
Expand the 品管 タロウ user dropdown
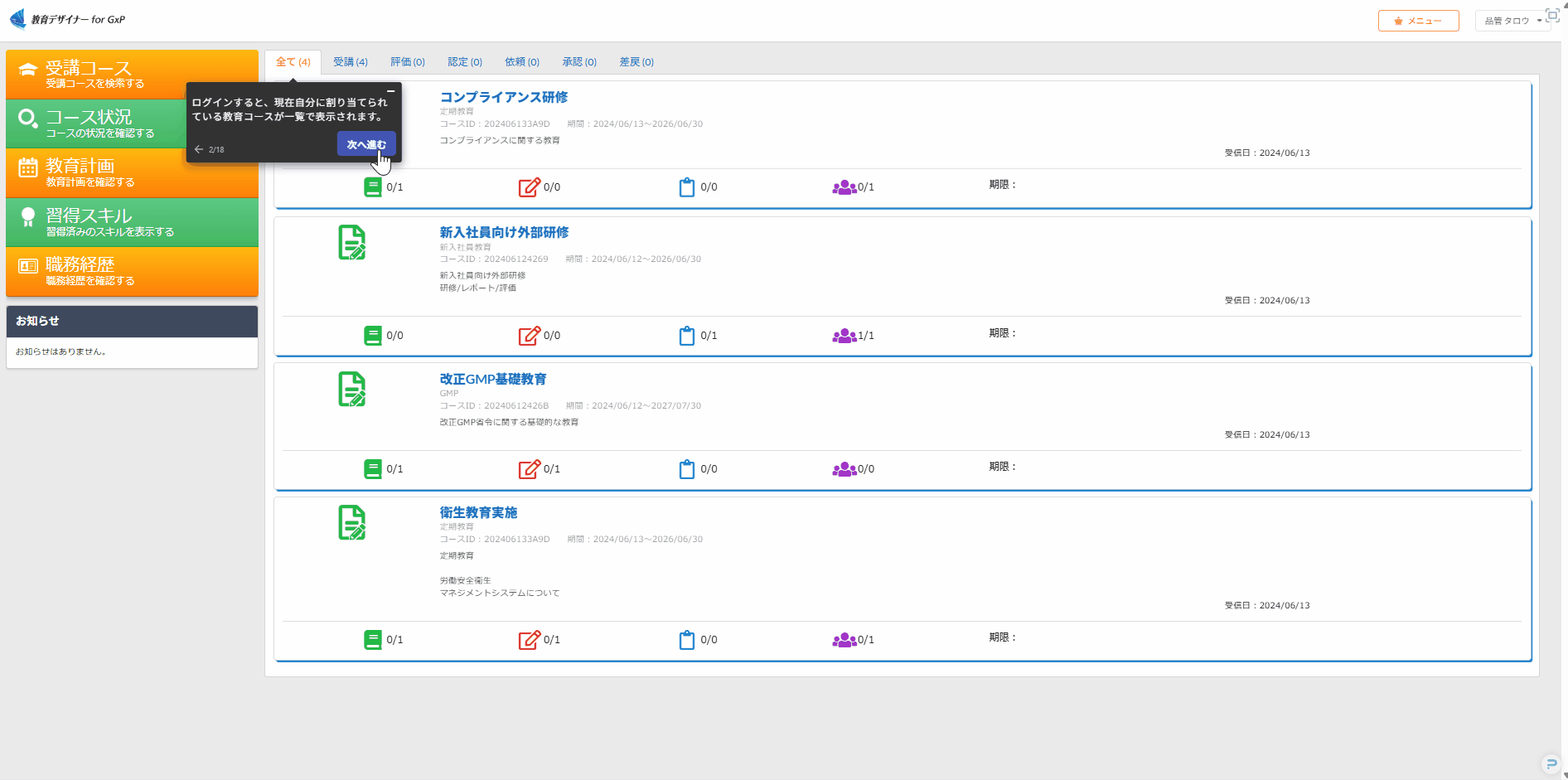coord(1512,21)
